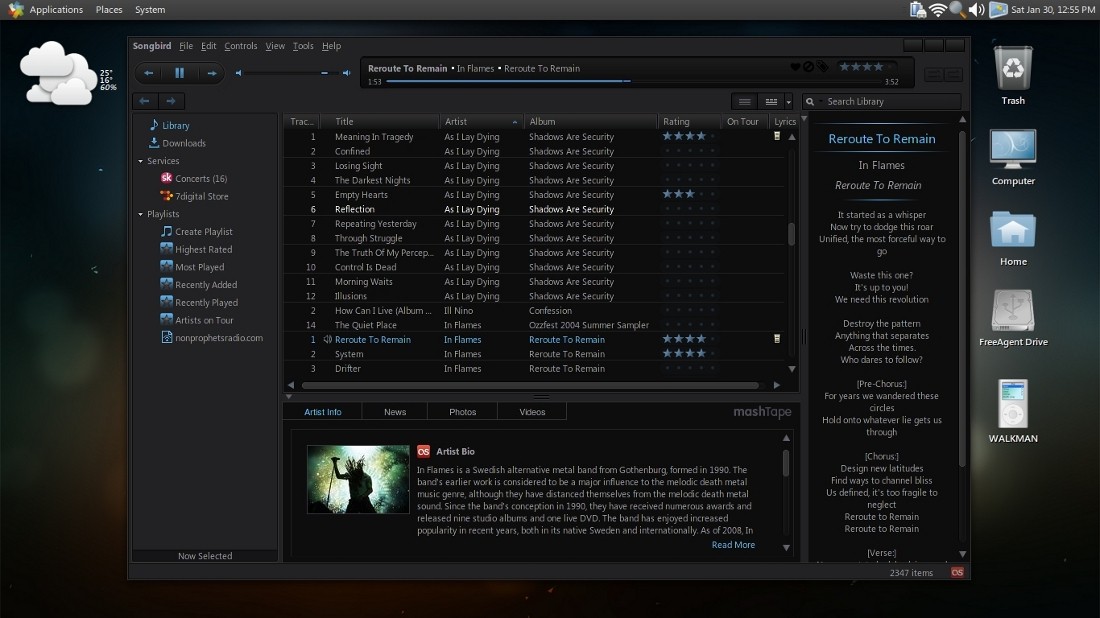Go to the previous track
The width and height of the screenshot is (1100, 618).
(x=149, y=73)
